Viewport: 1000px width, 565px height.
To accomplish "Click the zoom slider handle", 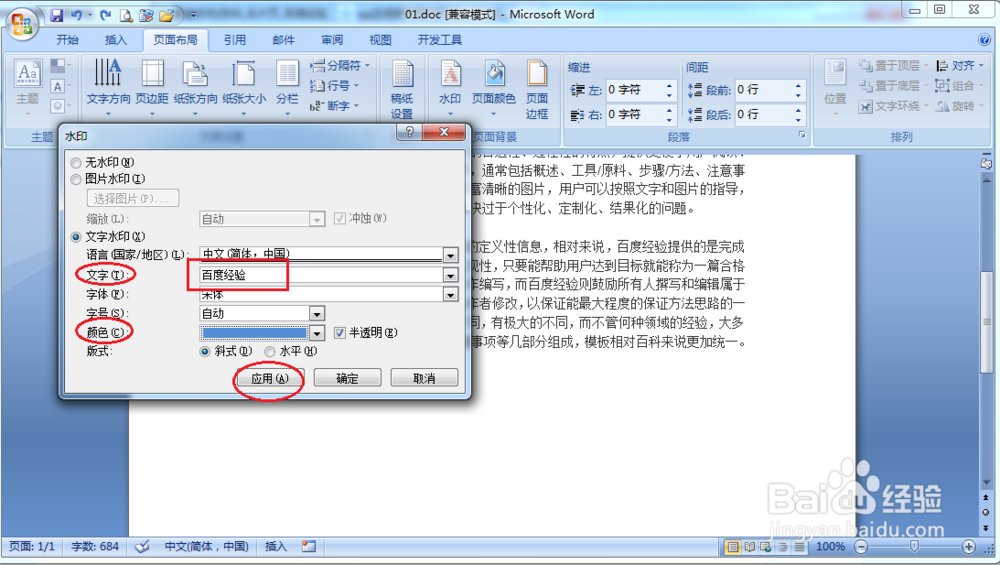I will pyautogui.click(x=914, y=547).
